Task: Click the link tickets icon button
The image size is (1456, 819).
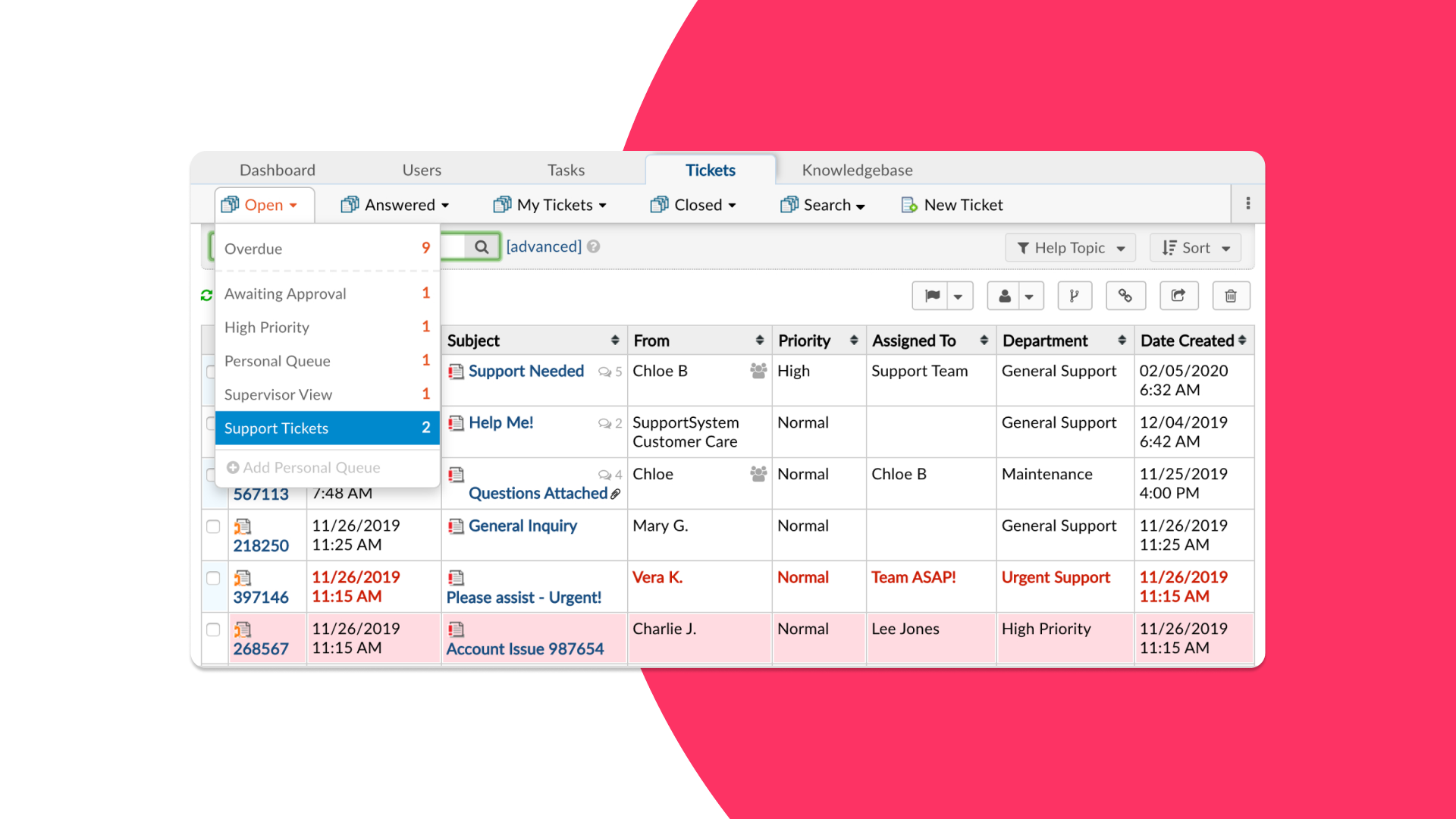Action: (1125, 296)
